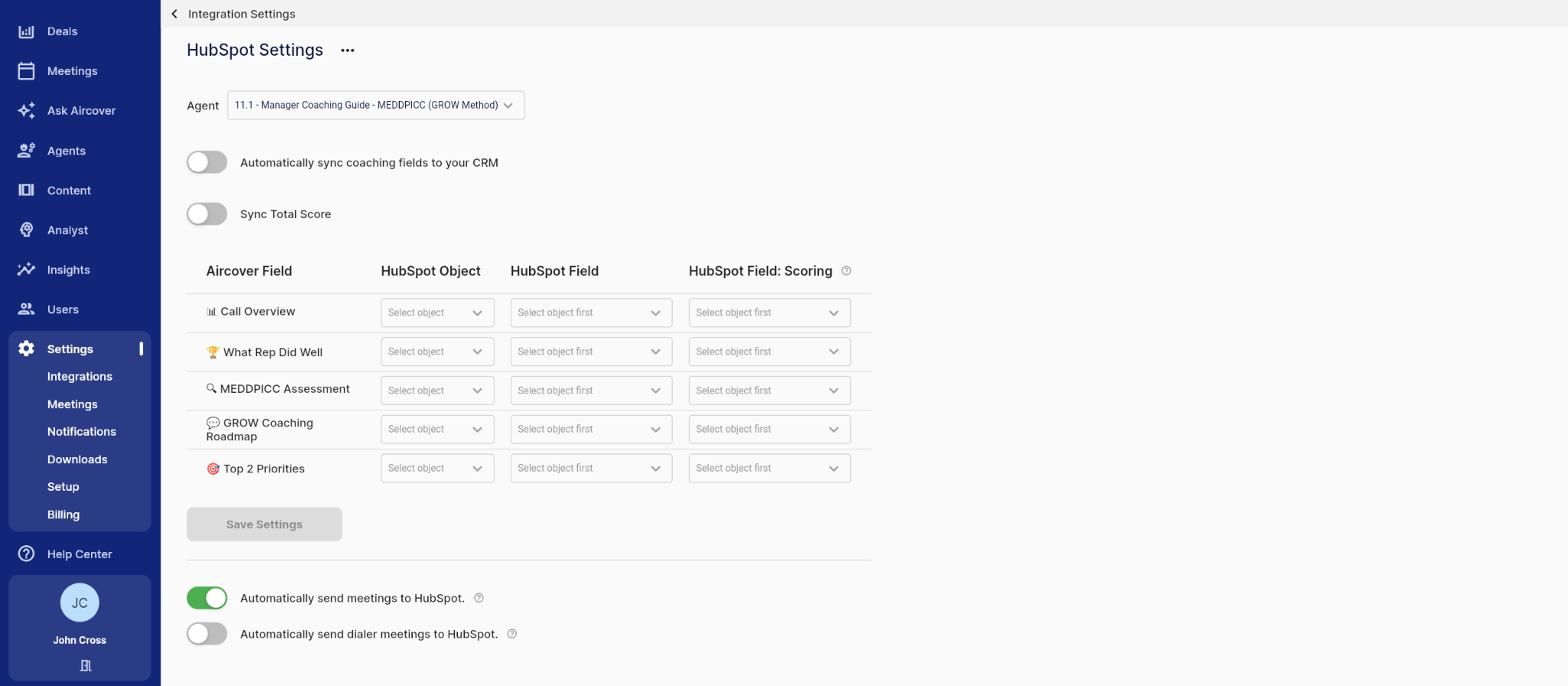Open Notifications settings
This screenshot has height=686, width=1568.
pyautogui.click(x=81, y=432)
